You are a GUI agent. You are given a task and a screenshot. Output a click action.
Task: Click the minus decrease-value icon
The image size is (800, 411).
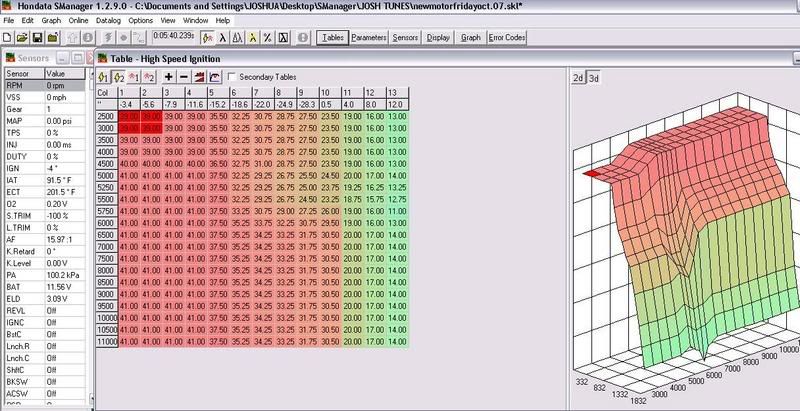(x=184, y=77)
